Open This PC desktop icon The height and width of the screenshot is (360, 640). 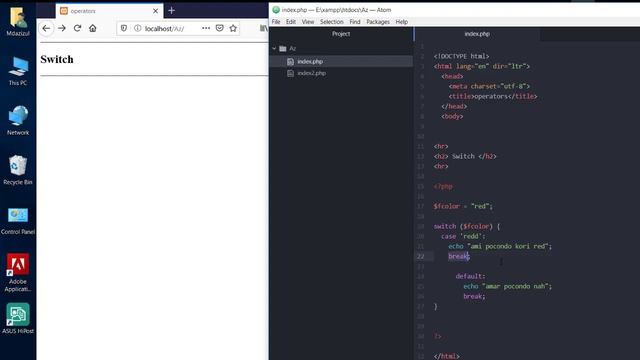point(18,71)
